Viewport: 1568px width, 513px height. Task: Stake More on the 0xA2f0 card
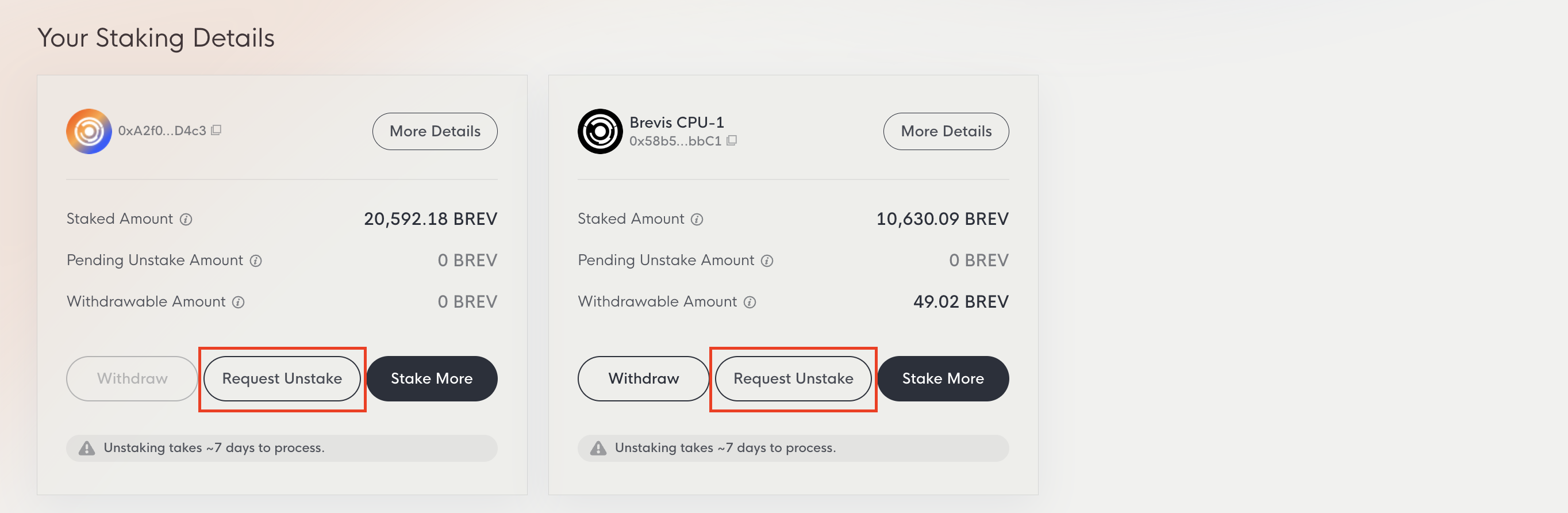coord(432,378)
